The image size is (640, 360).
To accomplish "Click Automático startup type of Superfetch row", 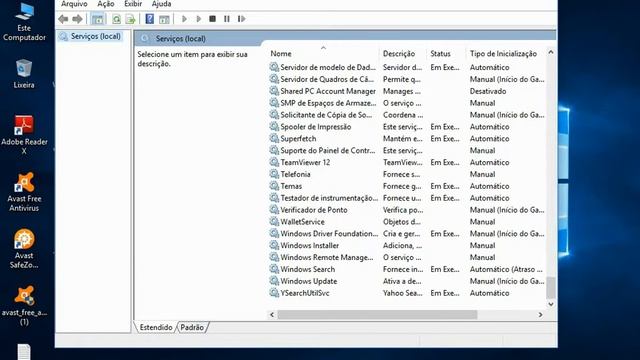I will [x=489, y=139].
